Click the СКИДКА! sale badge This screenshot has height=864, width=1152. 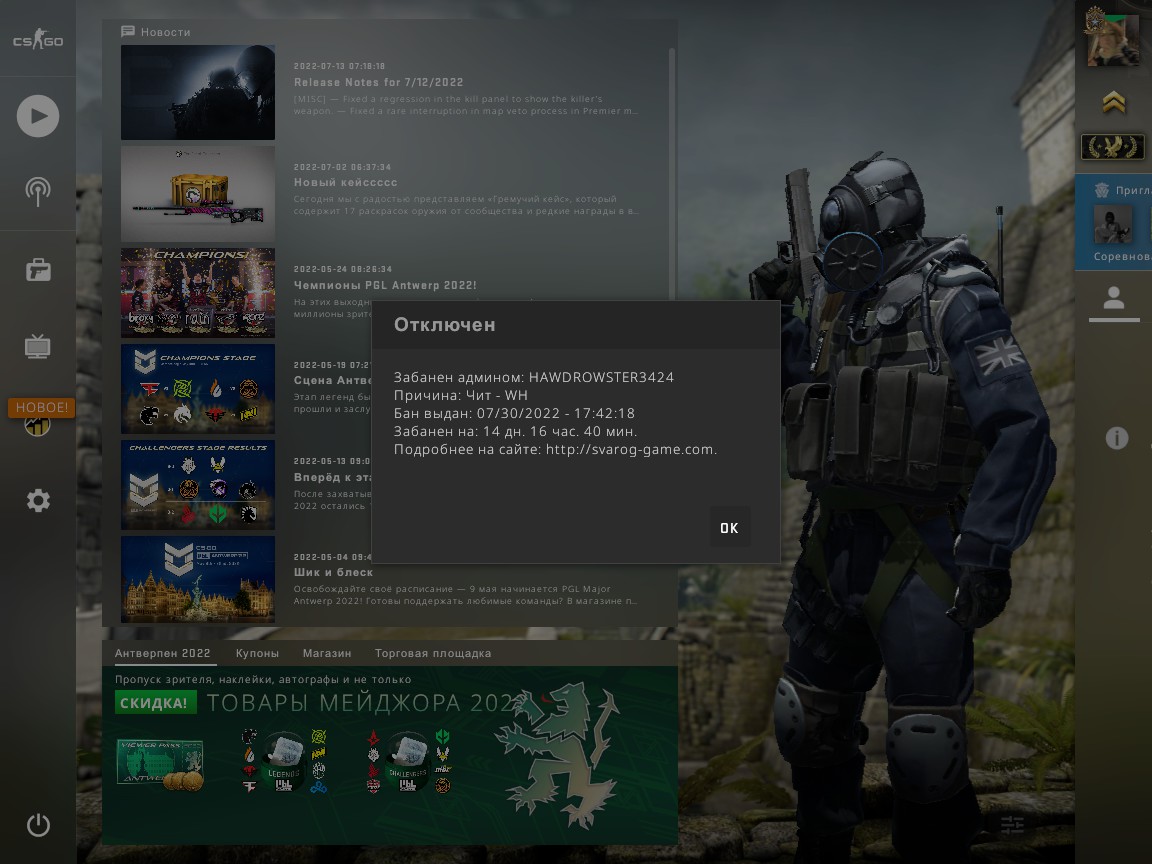(156, 702)
